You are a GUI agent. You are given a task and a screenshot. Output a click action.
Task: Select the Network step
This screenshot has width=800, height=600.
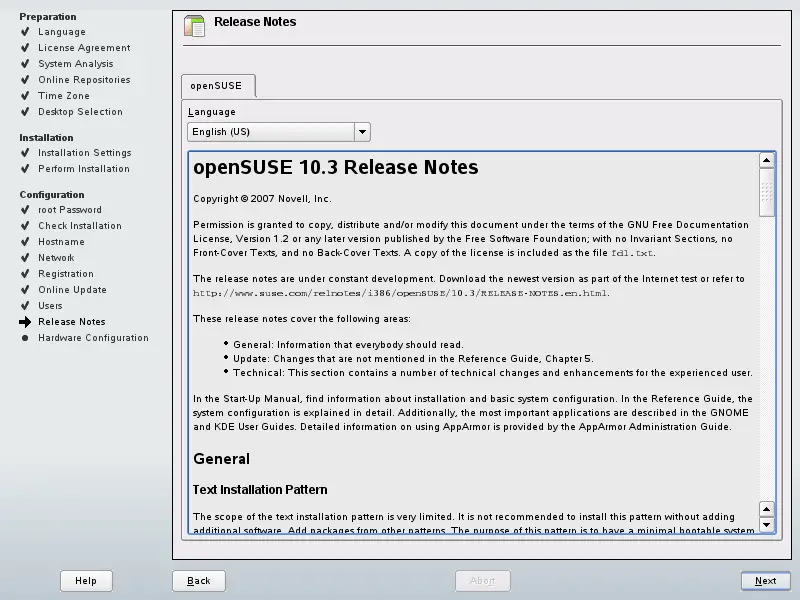(x=56, y=258)
